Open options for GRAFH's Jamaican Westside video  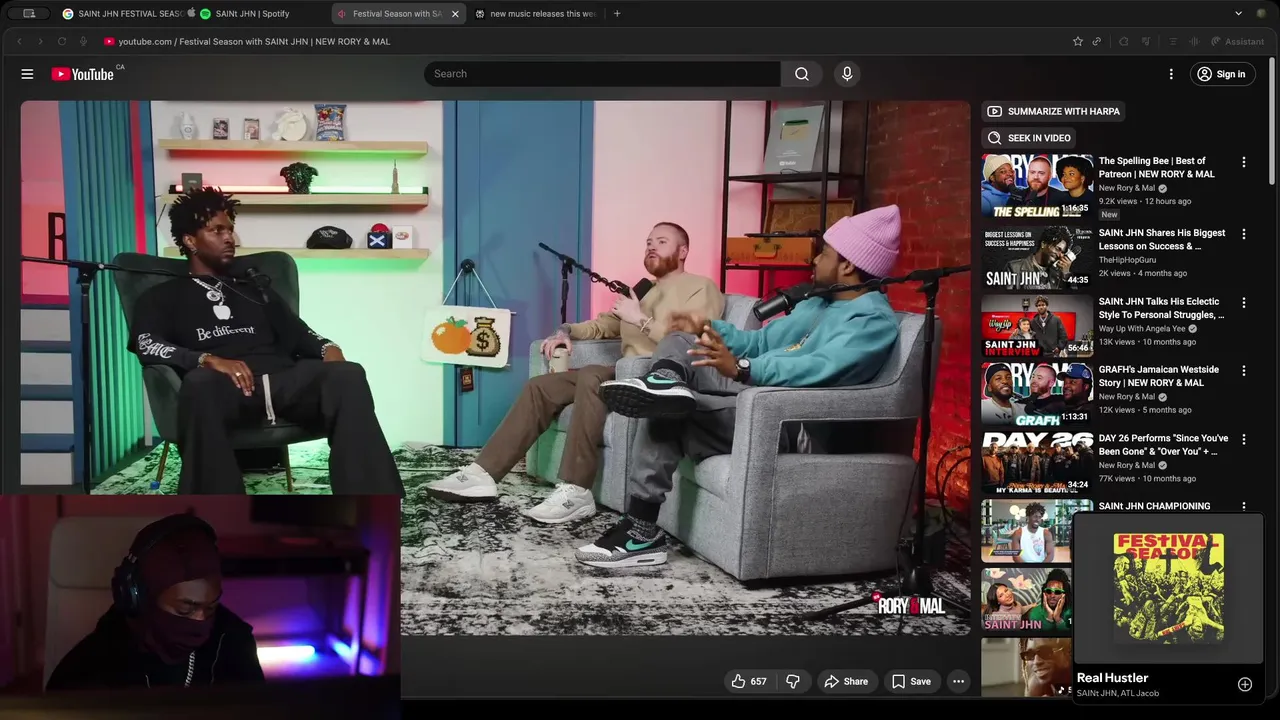point(1244,370)
